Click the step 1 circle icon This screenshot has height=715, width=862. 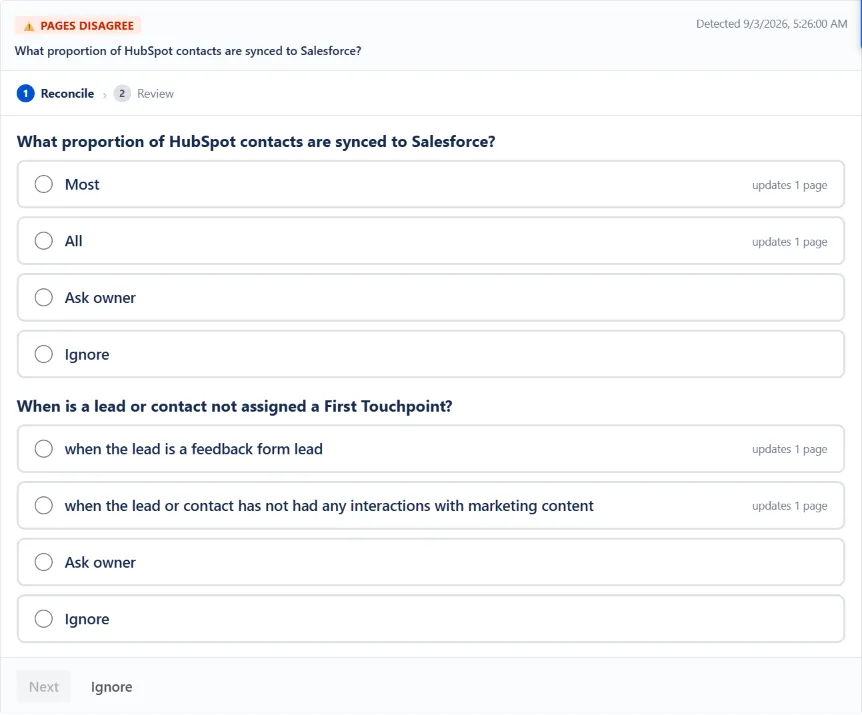point(25,93)
